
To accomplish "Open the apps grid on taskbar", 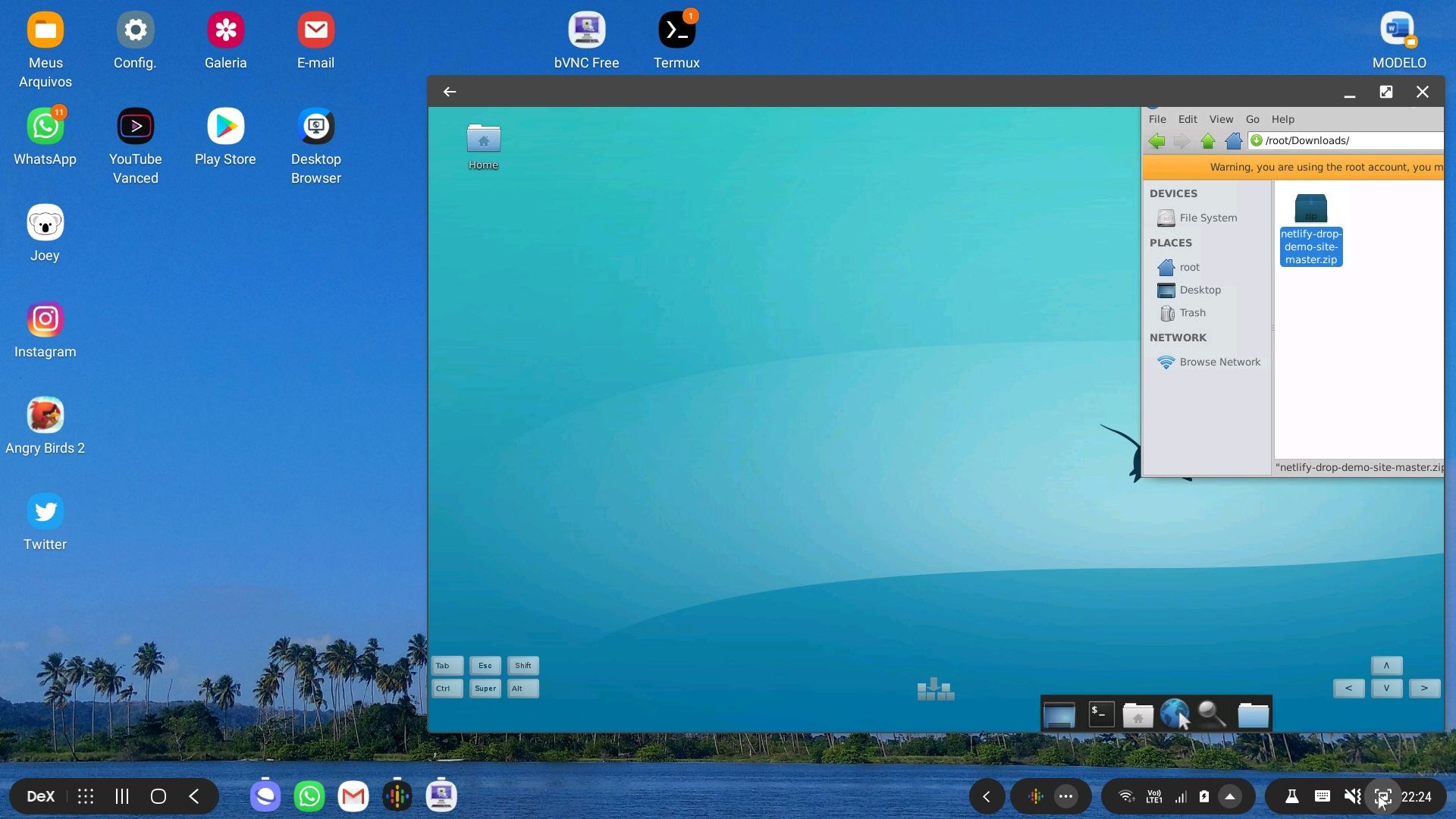I will [86, 796].
